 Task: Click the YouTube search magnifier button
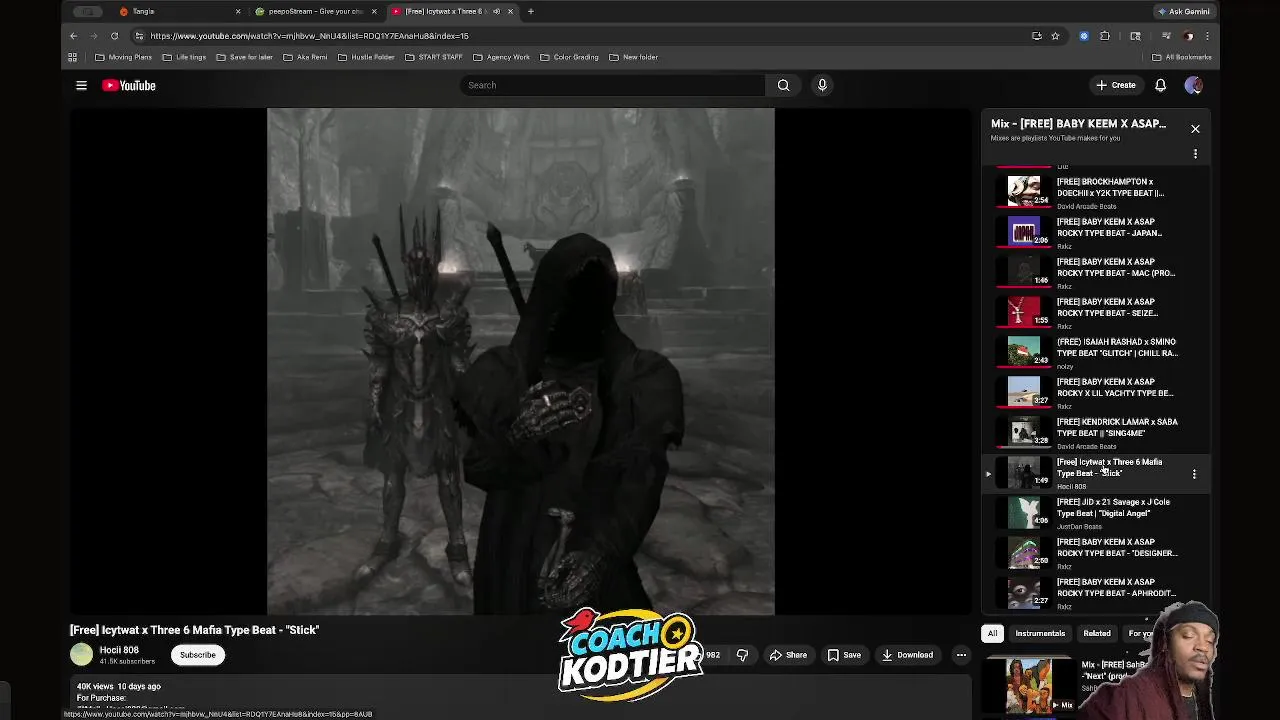[x=784, y=85]
